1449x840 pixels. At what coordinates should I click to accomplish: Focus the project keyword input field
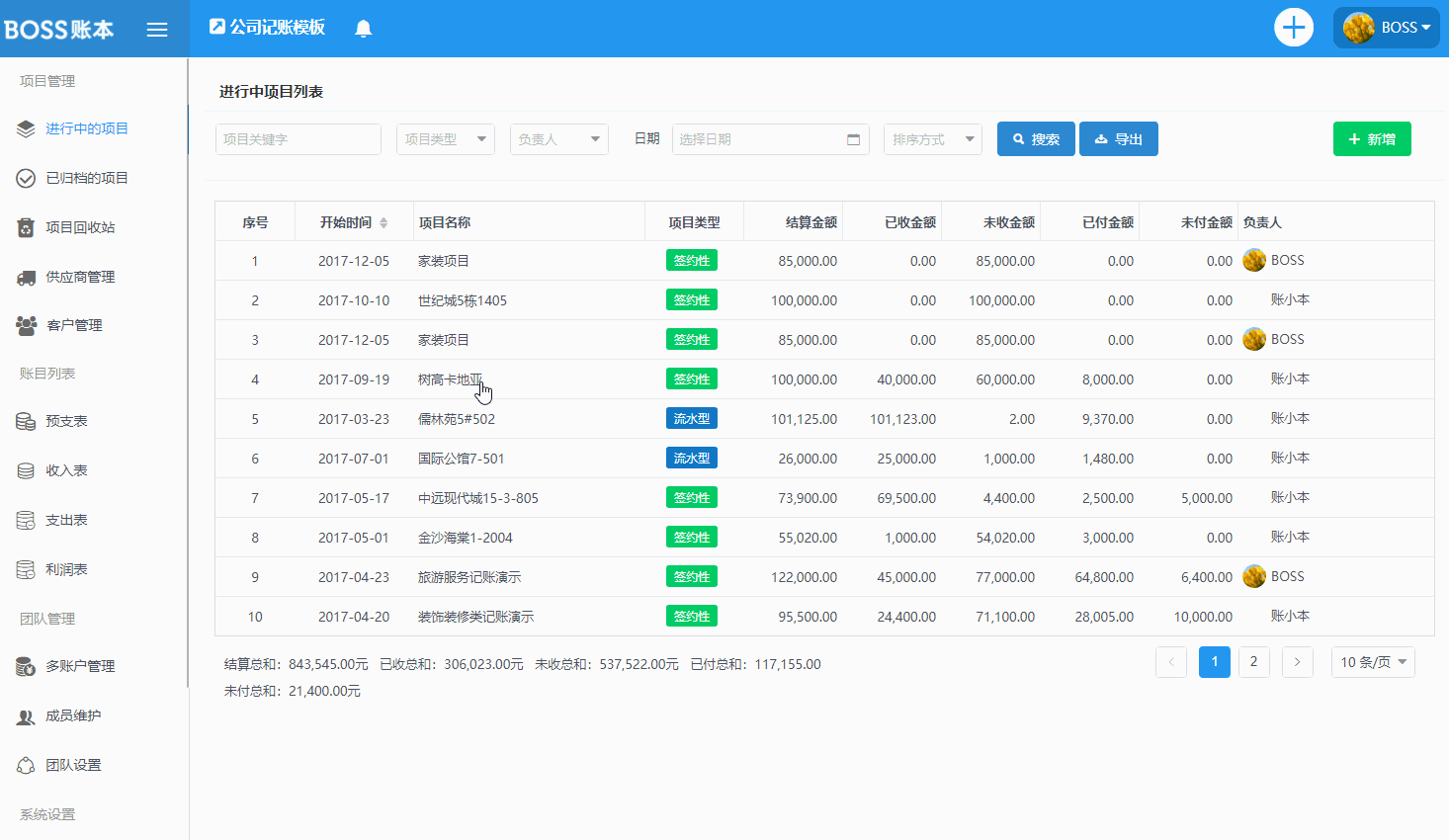point(298,139)
